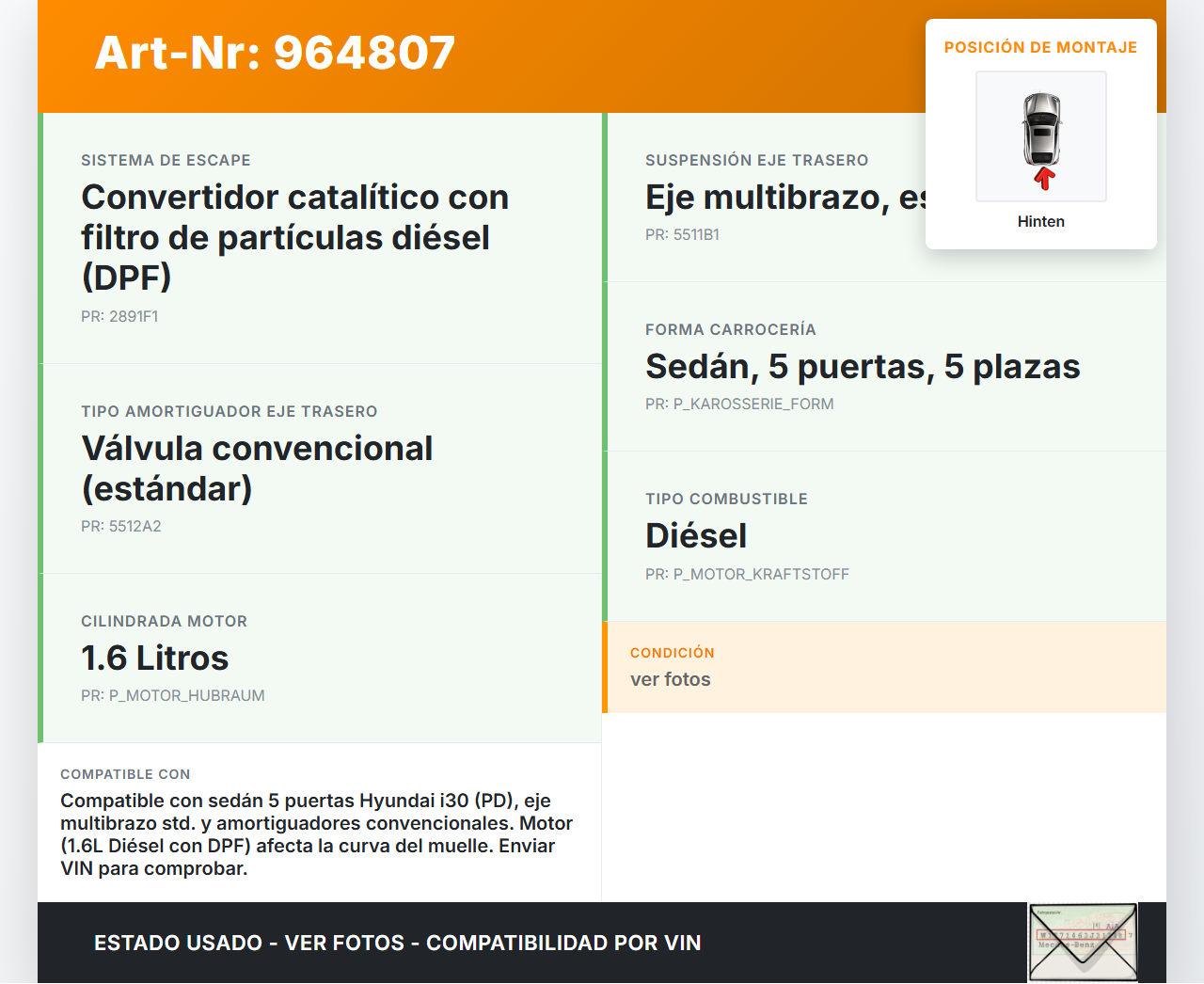Click the 'Posición de montaje' heading
The width and height of the screenshot is (1204, 984).
pyautogui.click(x=1040, y=48)
